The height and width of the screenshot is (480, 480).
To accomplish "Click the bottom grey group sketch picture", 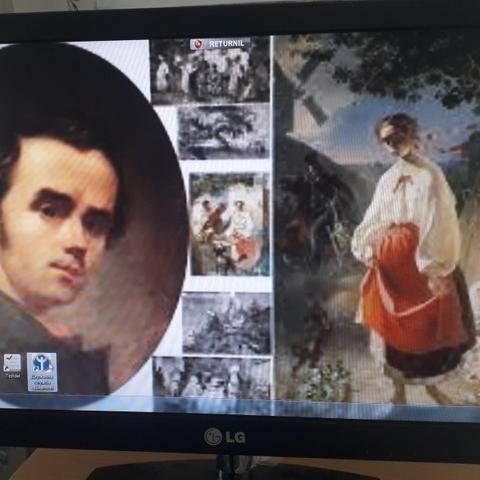I will [212, 377].
